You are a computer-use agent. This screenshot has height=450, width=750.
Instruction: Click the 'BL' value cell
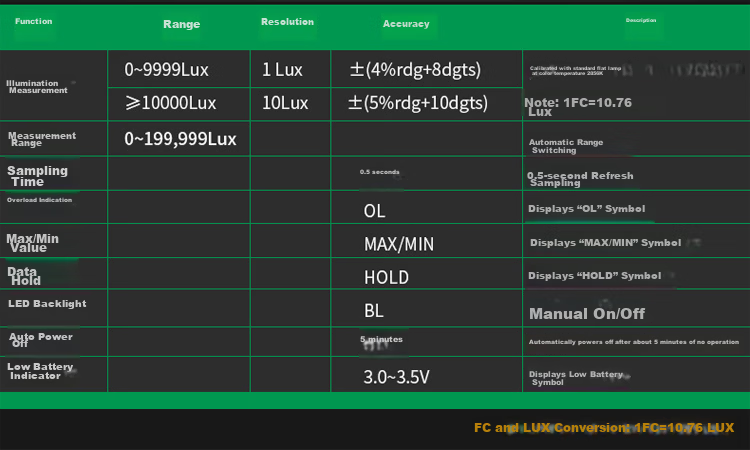(374, 311)
